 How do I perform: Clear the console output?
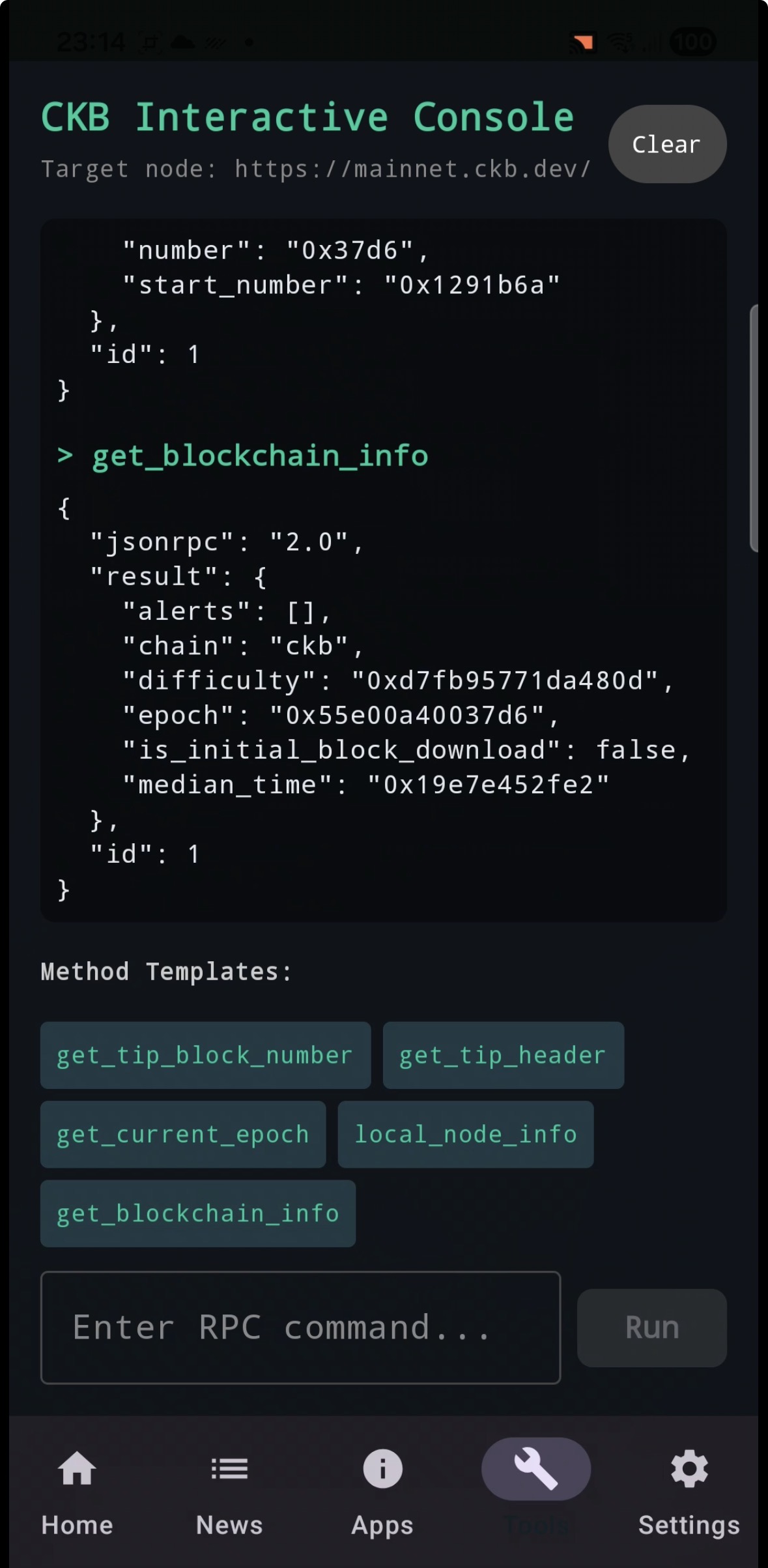(x=667, y=144)
